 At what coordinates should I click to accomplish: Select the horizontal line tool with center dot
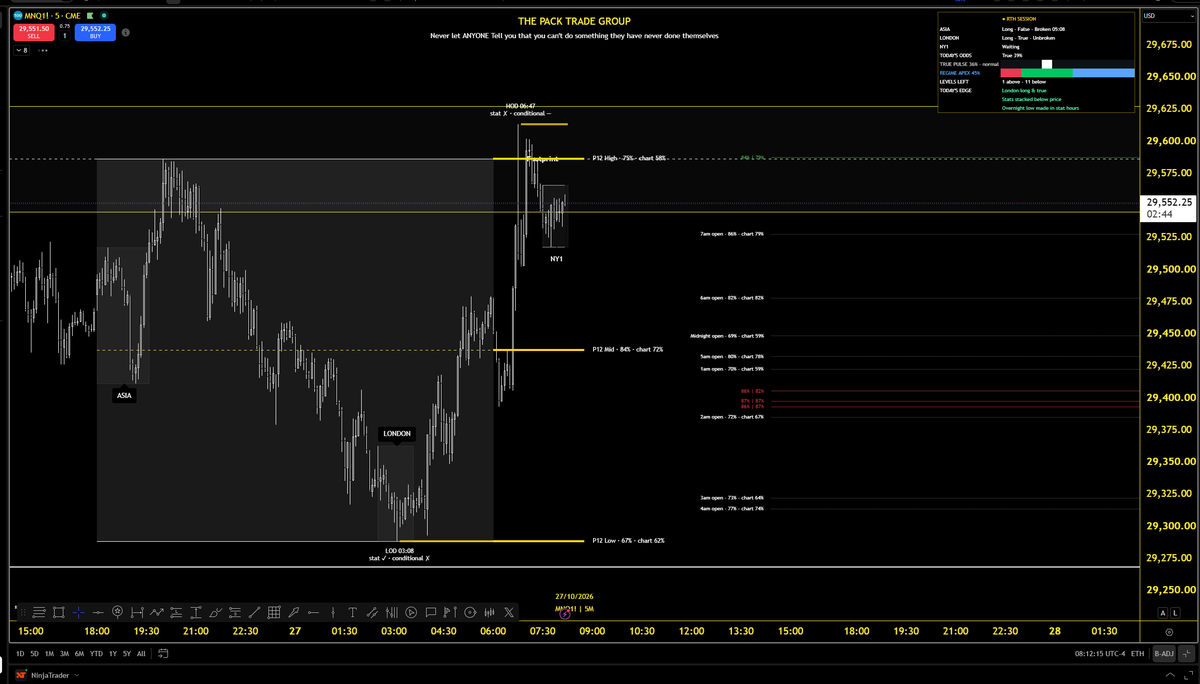[98, 612]
